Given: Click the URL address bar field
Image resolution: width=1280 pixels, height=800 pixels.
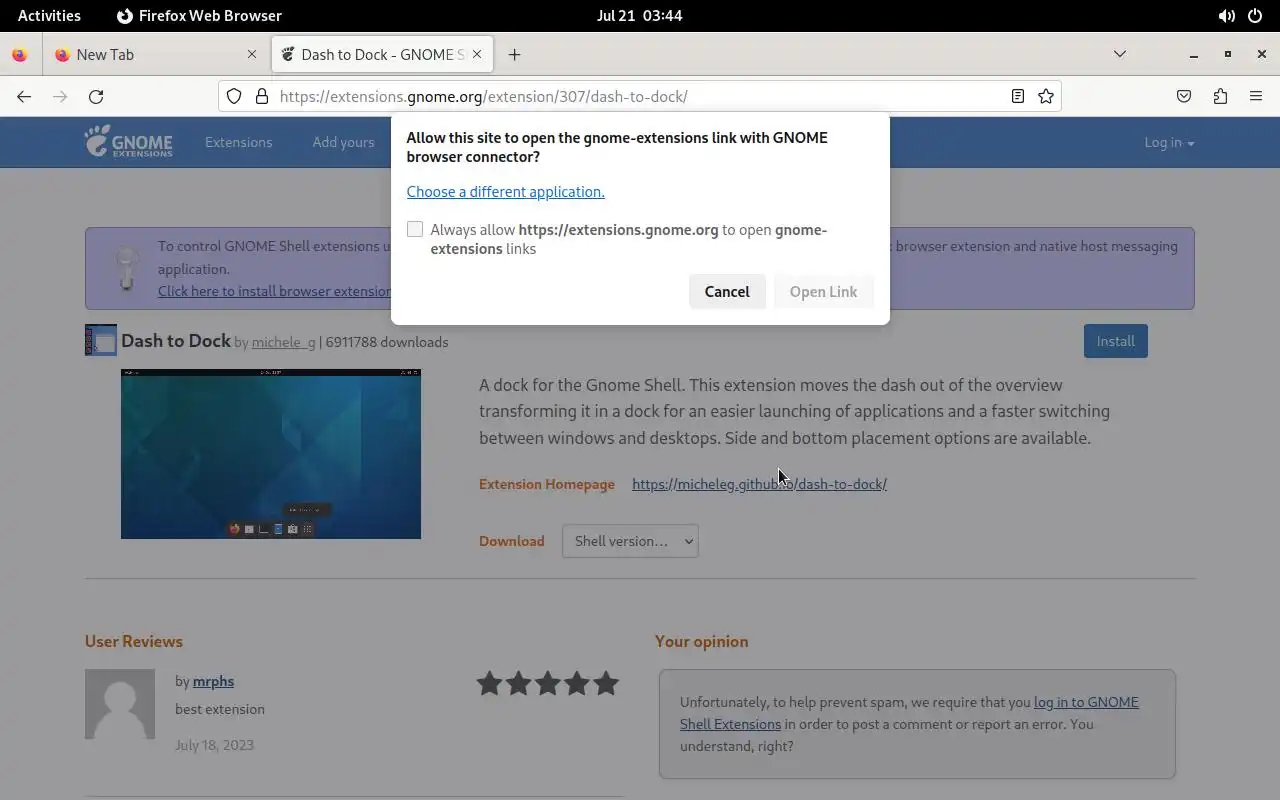Looking at the screenshot, I should pos(640,96).
